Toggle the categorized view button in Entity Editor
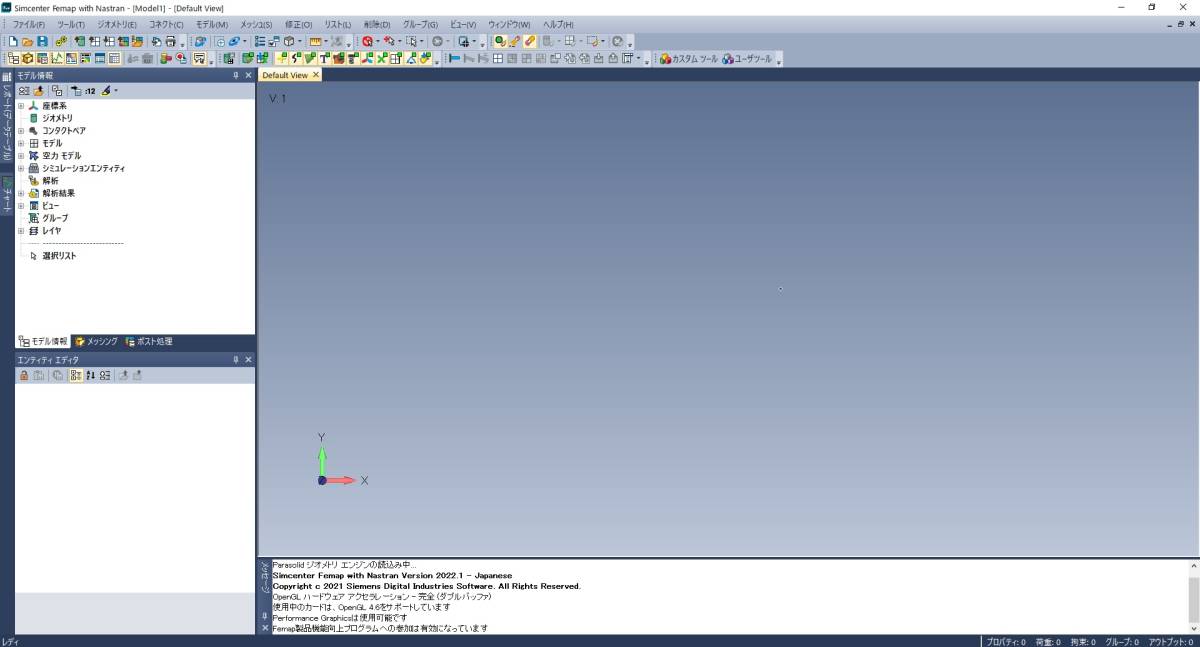 click(76, 375)
